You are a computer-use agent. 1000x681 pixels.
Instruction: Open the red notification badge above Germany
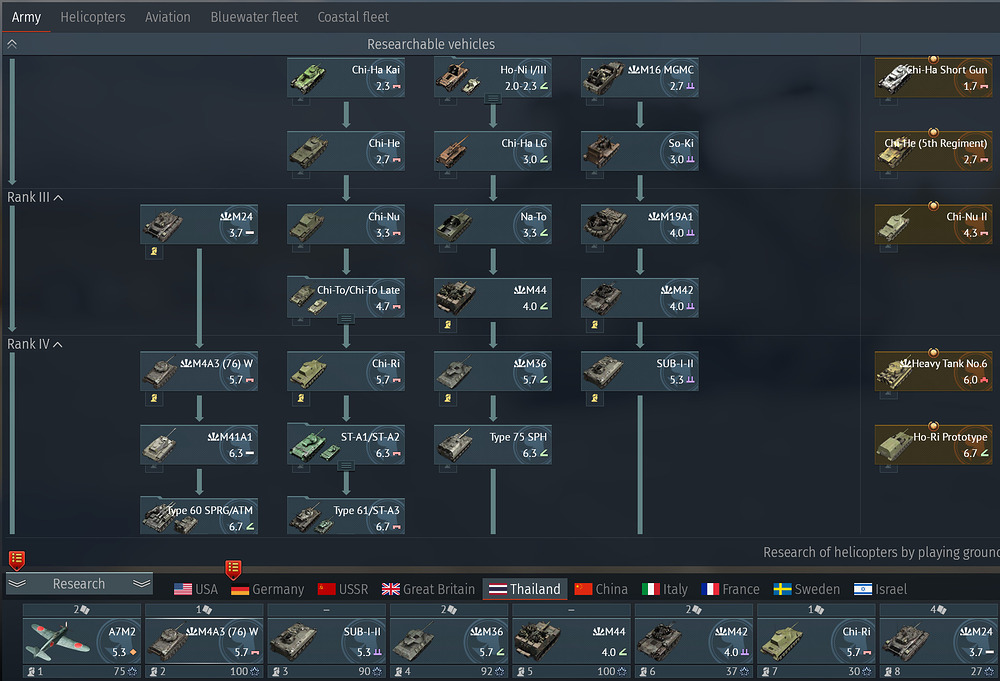[x=233, y=567]
